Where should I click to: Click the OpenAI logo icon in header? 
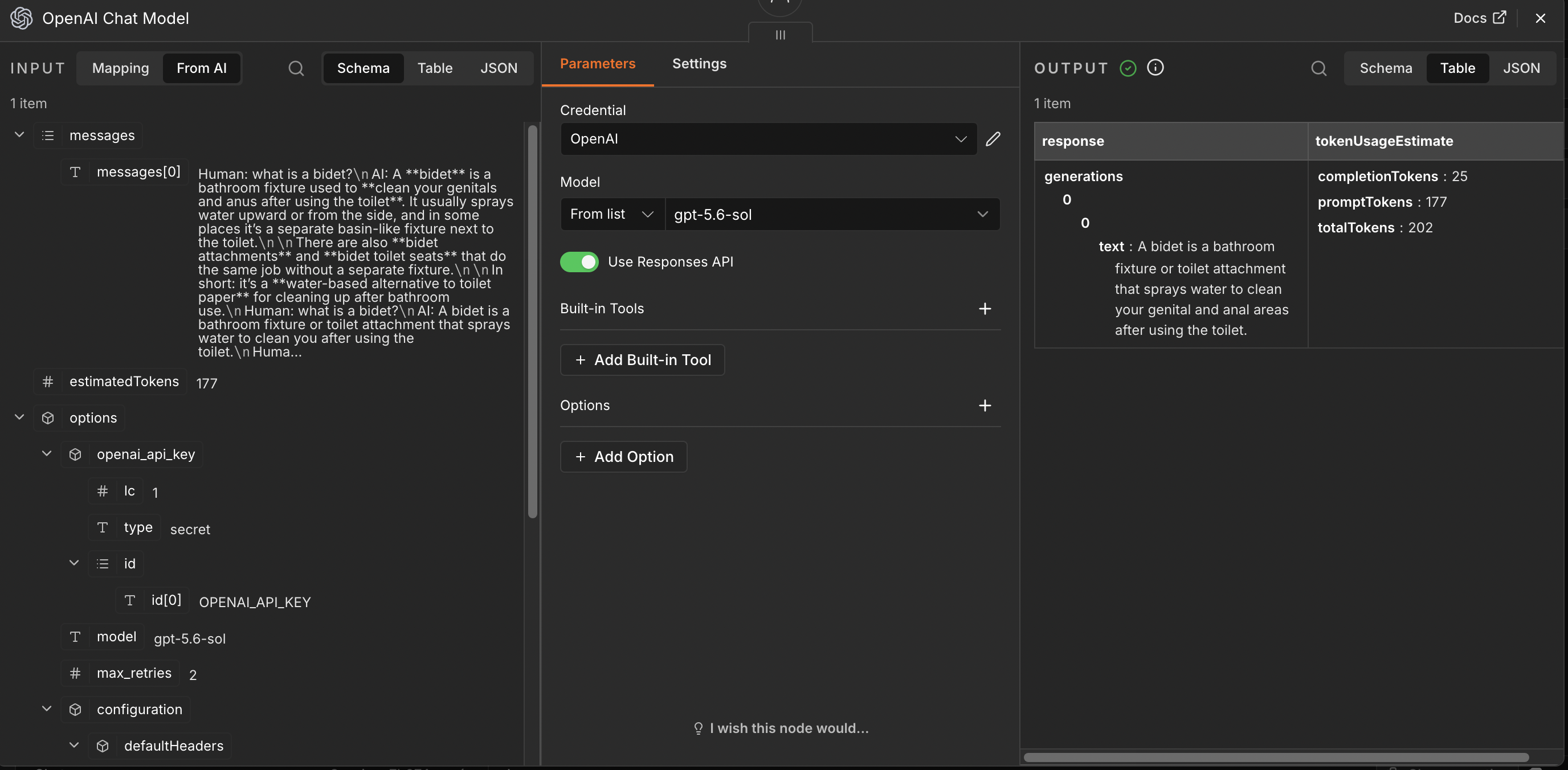click(x=21, y=18)
